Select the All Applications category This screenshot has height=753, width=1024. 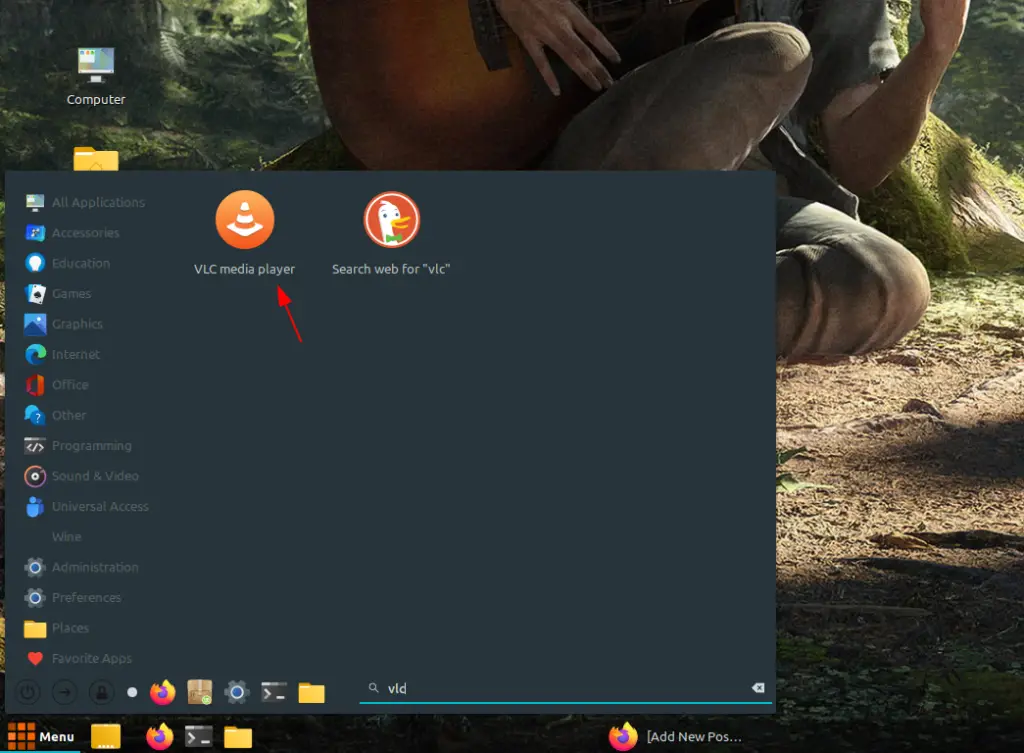(x=85, y=202)
